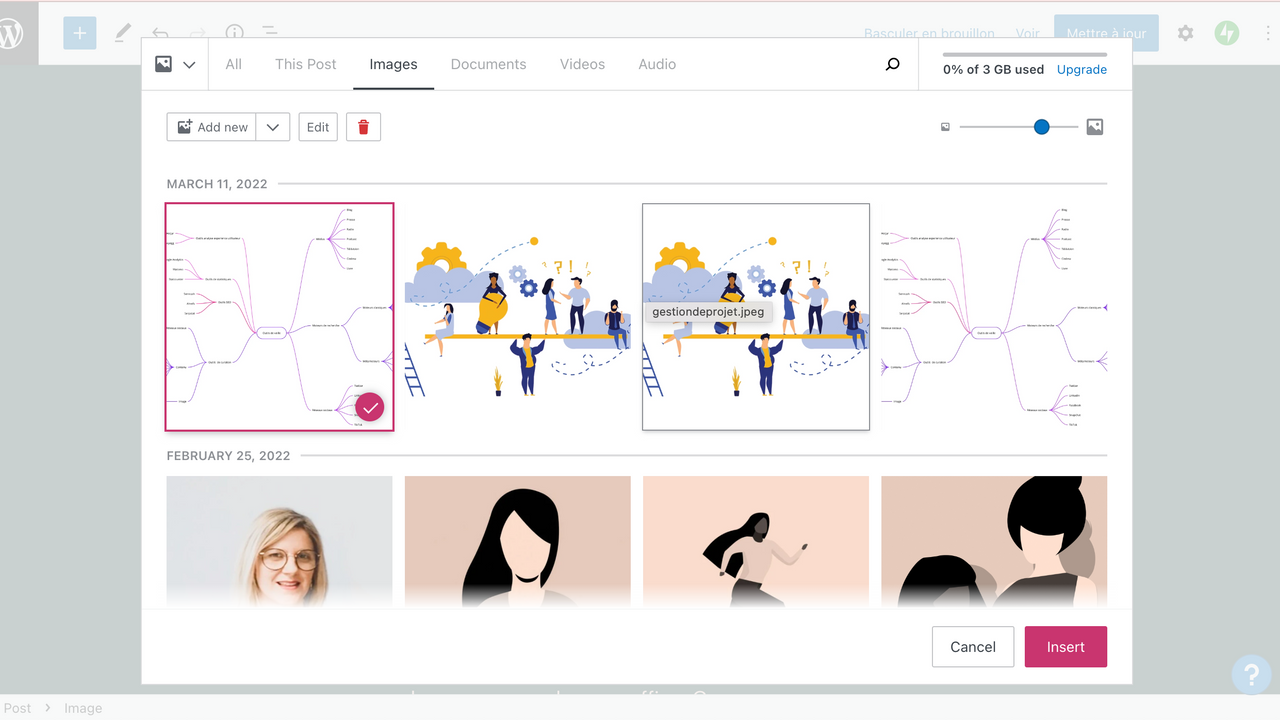Expand the Add new dropdown chevron

tap(272, 126)
